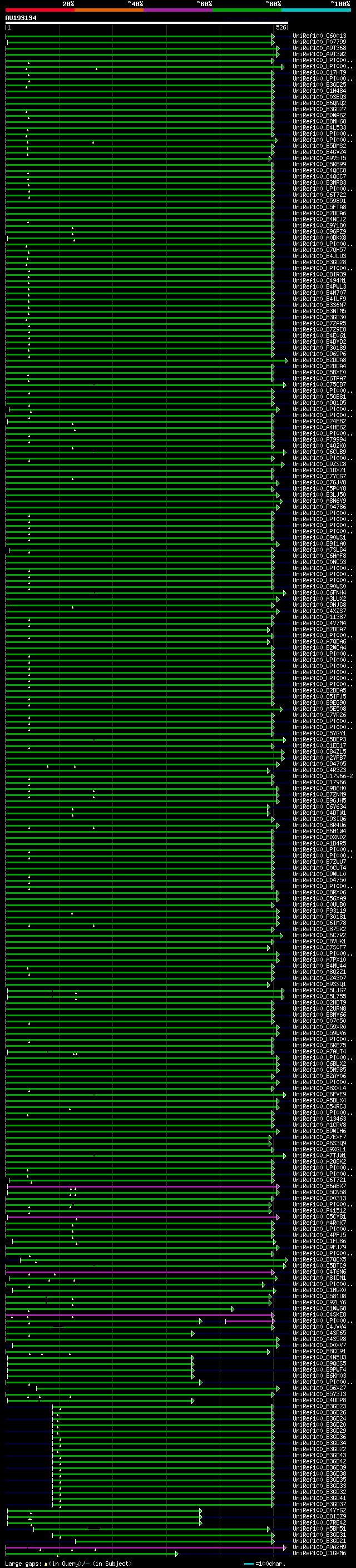
Task: Select the UniRef100_B3GD37 hit label
Action: click(x=319, y=1505)
